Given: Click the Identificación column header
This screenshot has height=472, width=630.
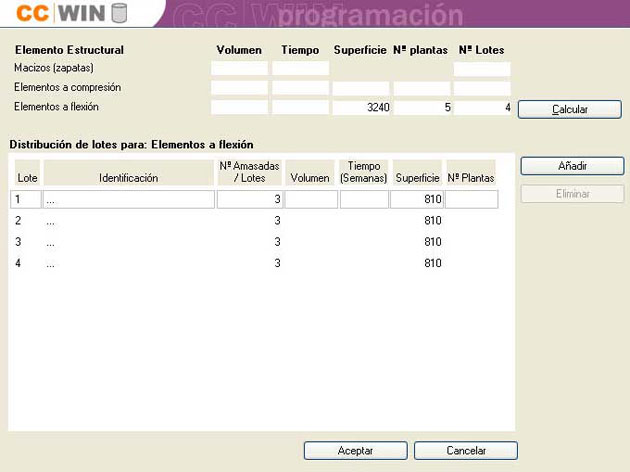Looking at the screenshot, I should 129,177.
